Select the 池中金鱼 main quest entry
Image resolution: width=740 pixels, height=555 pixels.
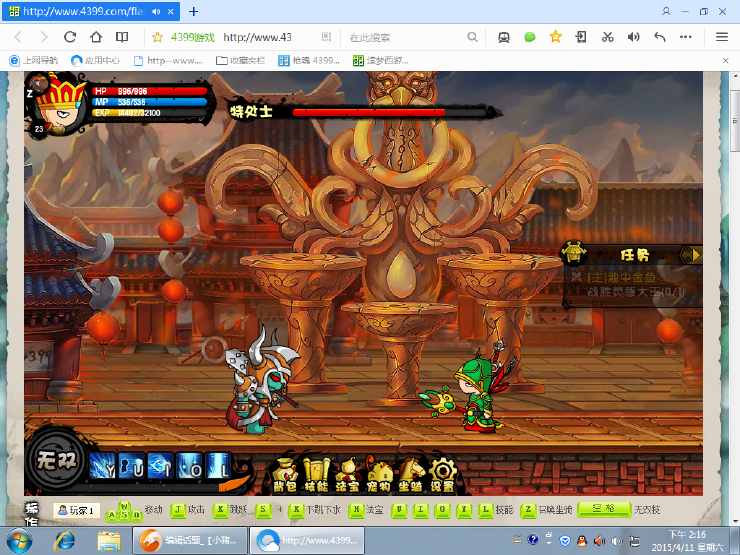621,278
